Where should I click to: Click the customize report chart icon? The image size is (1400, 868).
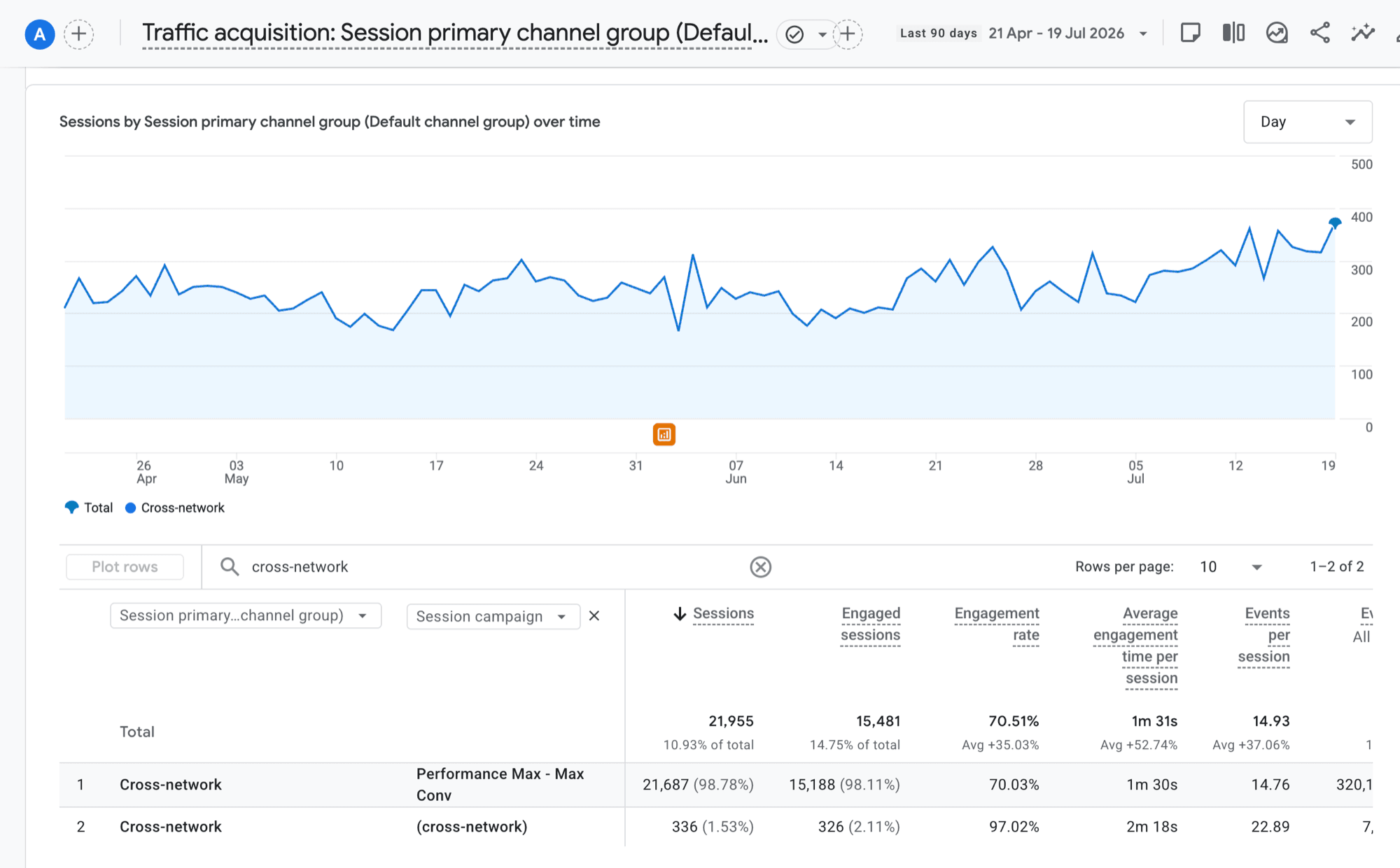(x=1277, y=33)
